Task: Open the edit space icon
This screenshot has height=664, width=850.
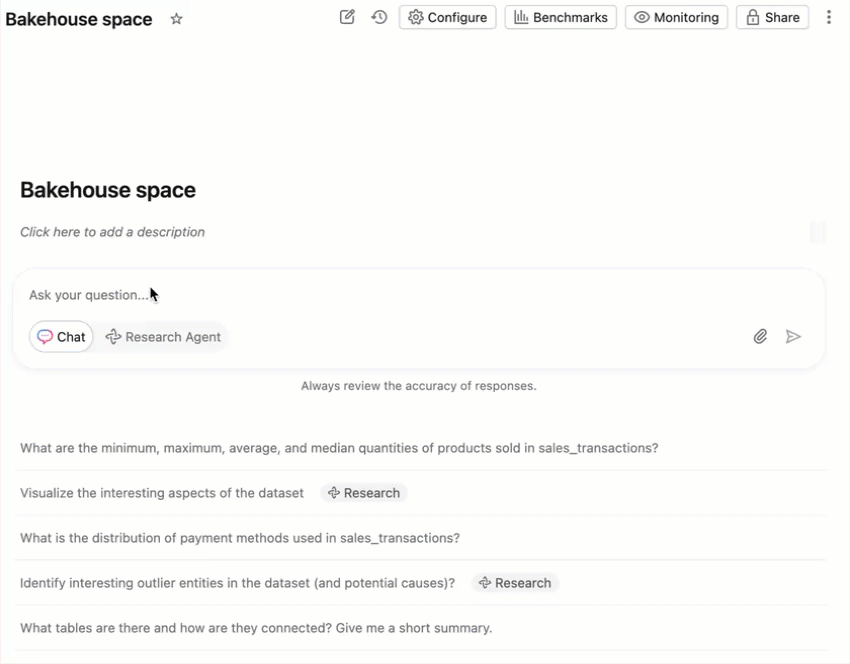Action: 346,17
